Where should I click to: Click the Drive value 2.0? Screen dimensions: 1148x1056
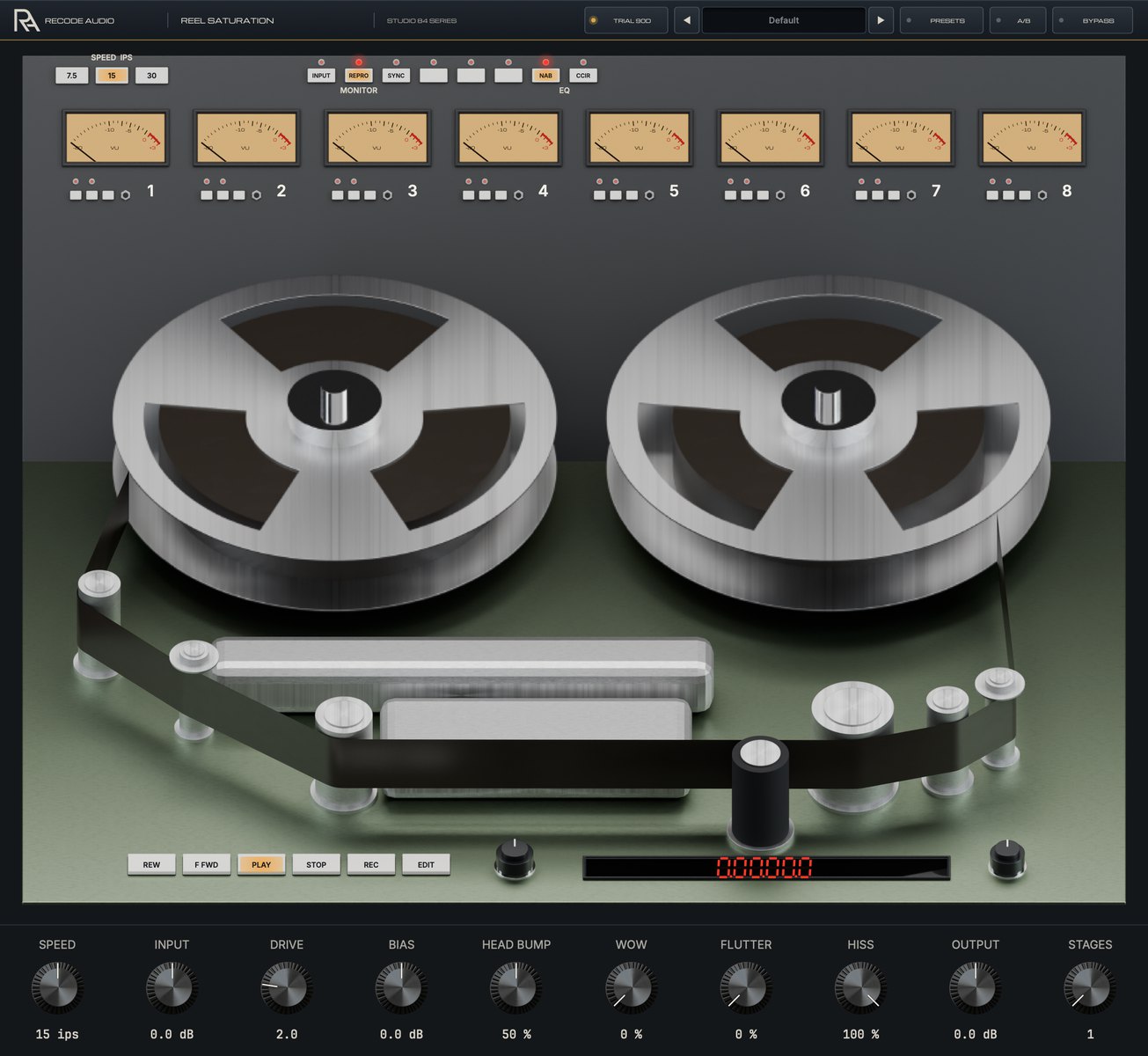pos(287,1034)
